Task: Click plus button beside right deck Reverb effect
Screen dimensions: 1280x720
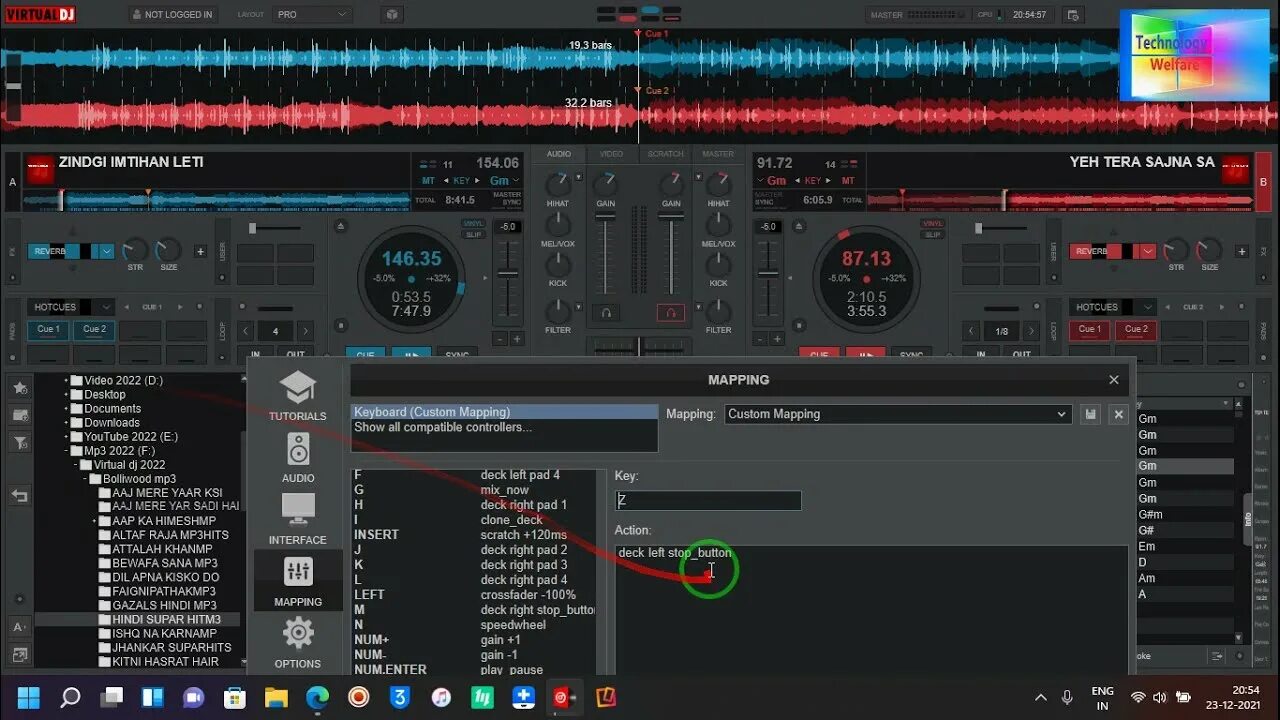Action: click(x=1241, y=252)
